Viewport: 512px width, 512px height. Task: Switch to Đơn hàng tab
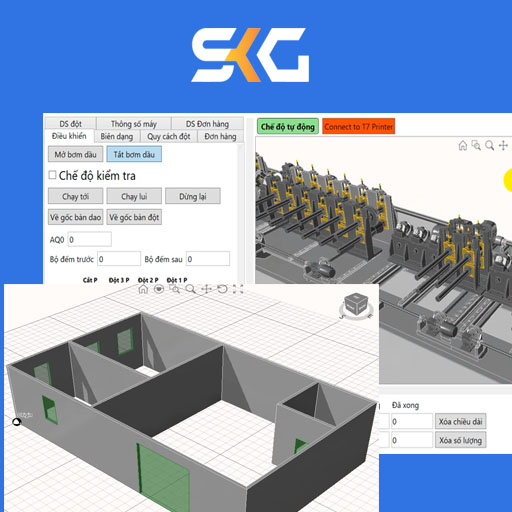point(220,136)
